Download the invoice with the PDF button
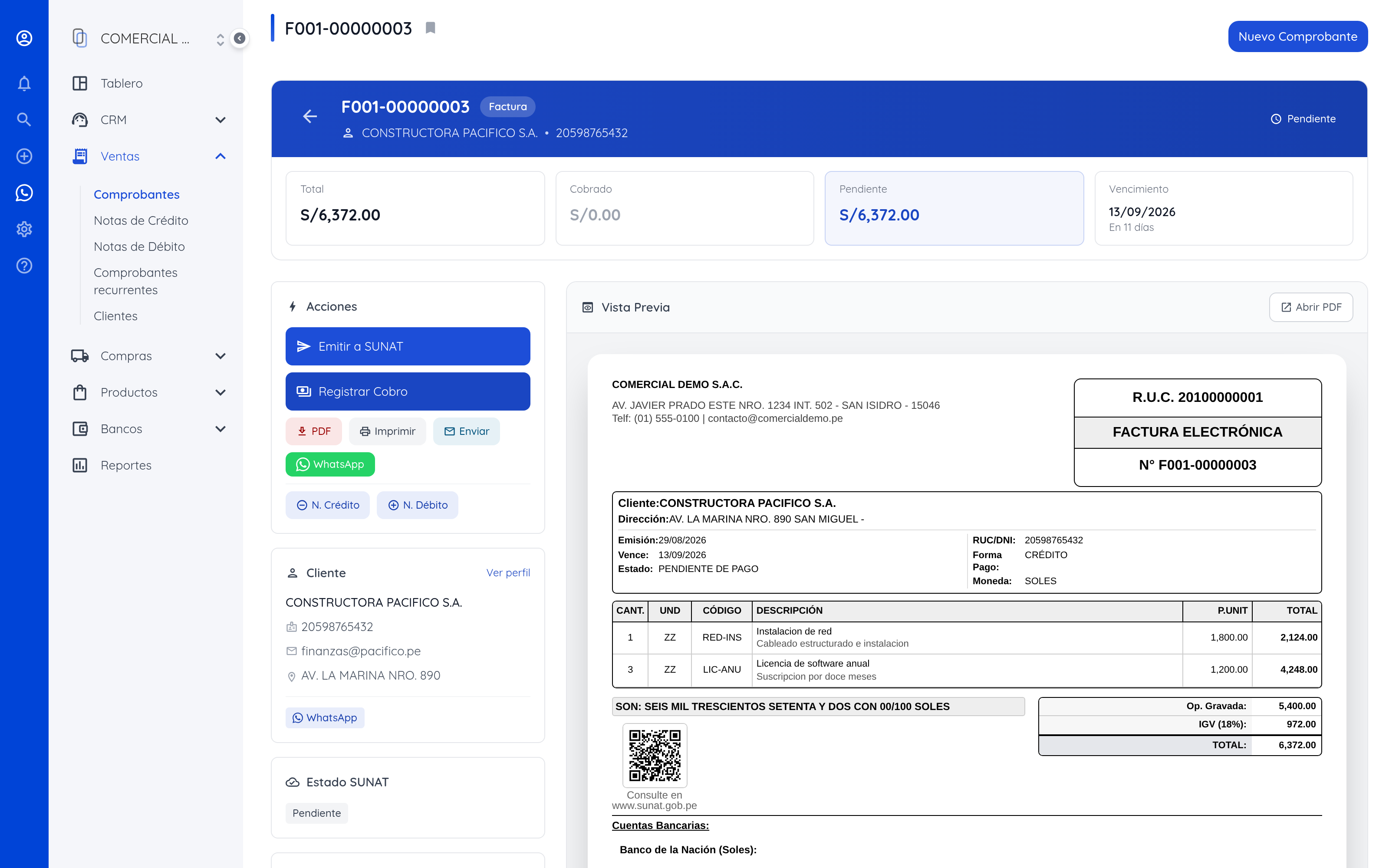Viewport: 1389px width, 868px height. tap(313, 431)
